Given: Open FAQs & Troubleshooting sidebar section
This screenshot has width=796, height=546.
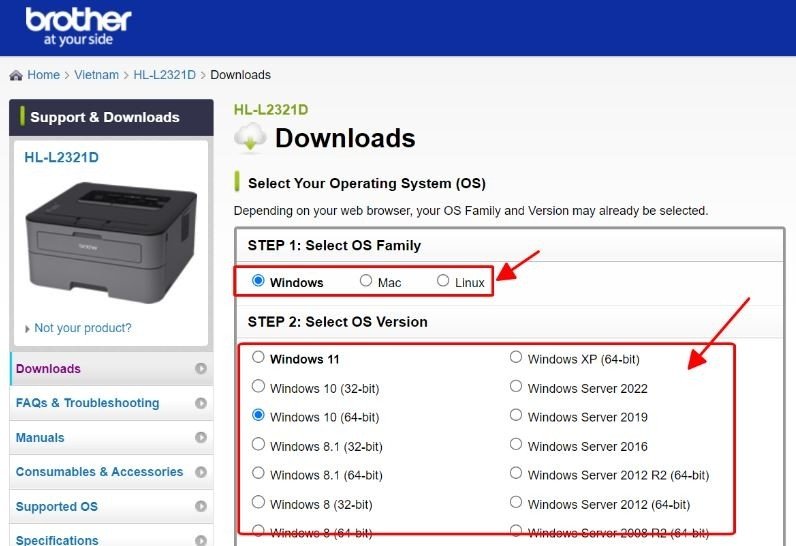Looking at the screenshot, I should [x=87, y=403].
